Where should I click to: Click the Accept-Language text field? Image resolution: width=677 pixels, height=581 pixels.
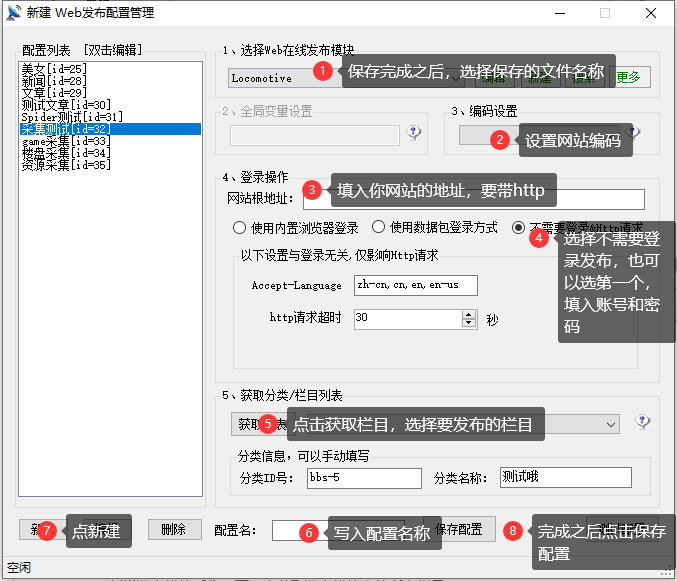point(415,285)
